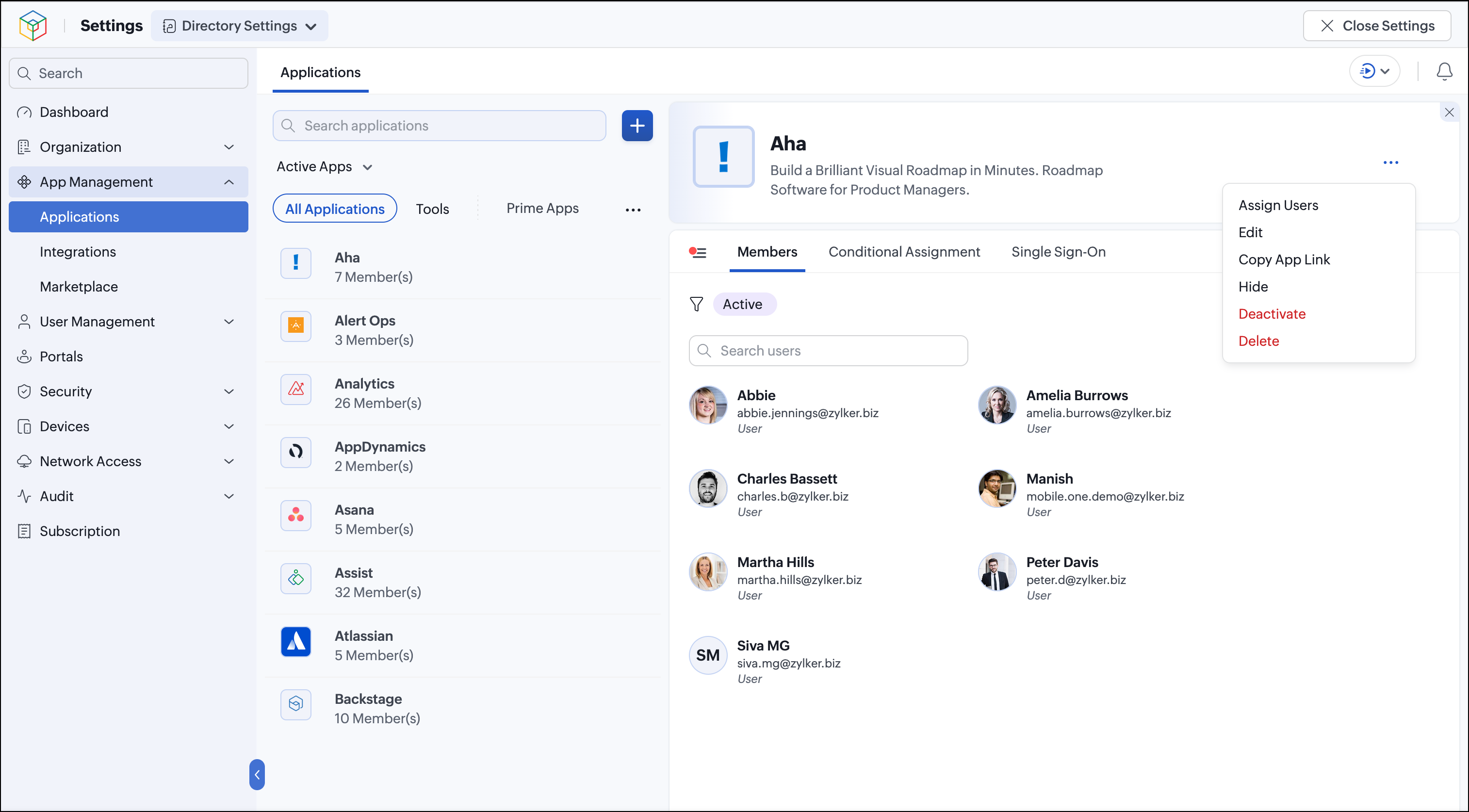Image resolution: width=1469 pixels, height=812 pixels.
Task: Select Copy App Link option
Action: 1284,260
